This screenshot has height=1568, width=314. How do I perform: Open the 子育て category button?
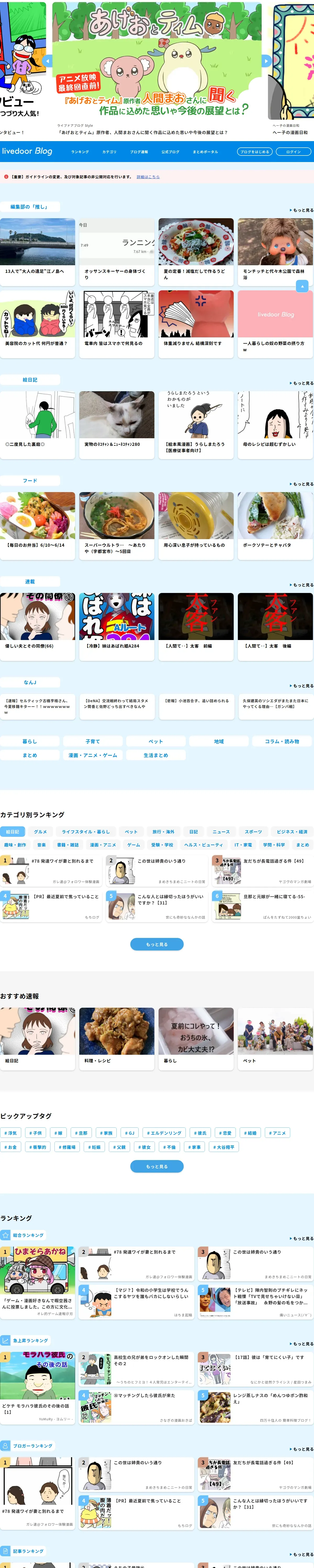[93, 741]
